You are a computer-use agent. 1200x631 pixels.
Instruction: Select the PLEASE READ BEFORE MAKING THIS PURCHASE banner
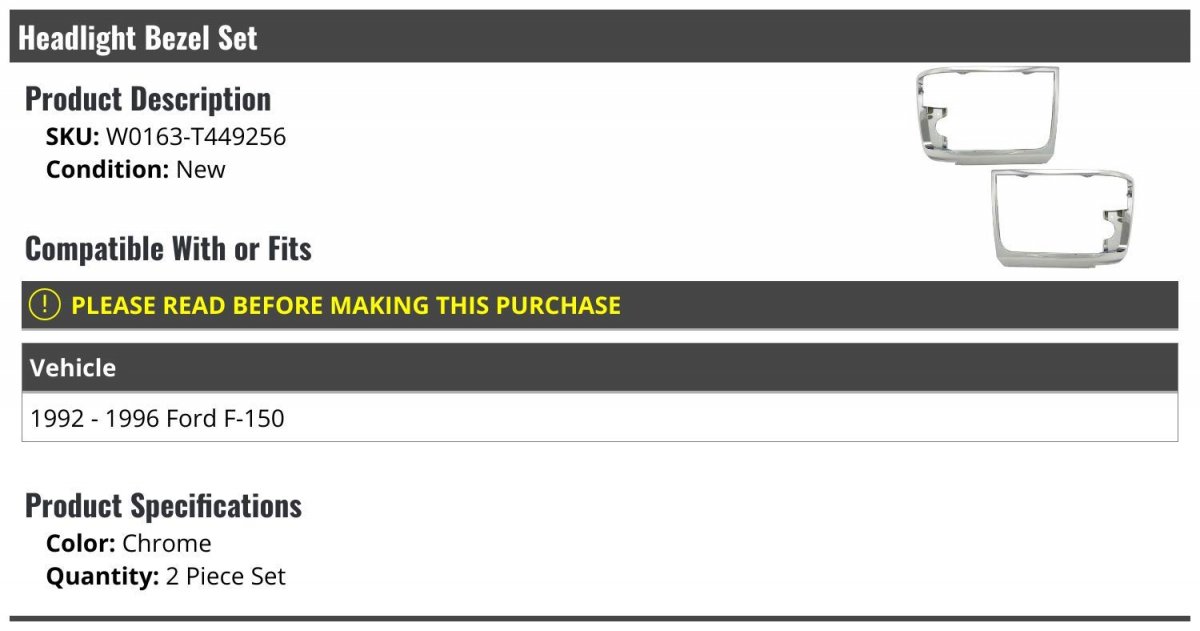pyautogui.click(x=600, y=305)
